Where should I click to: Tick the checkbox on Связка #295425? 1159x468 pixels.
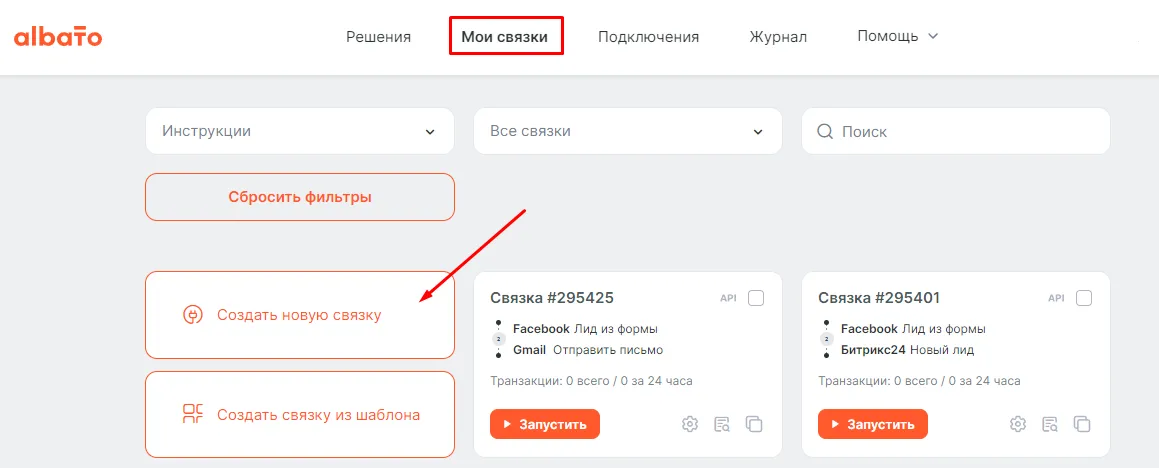(x=756, y=298)
